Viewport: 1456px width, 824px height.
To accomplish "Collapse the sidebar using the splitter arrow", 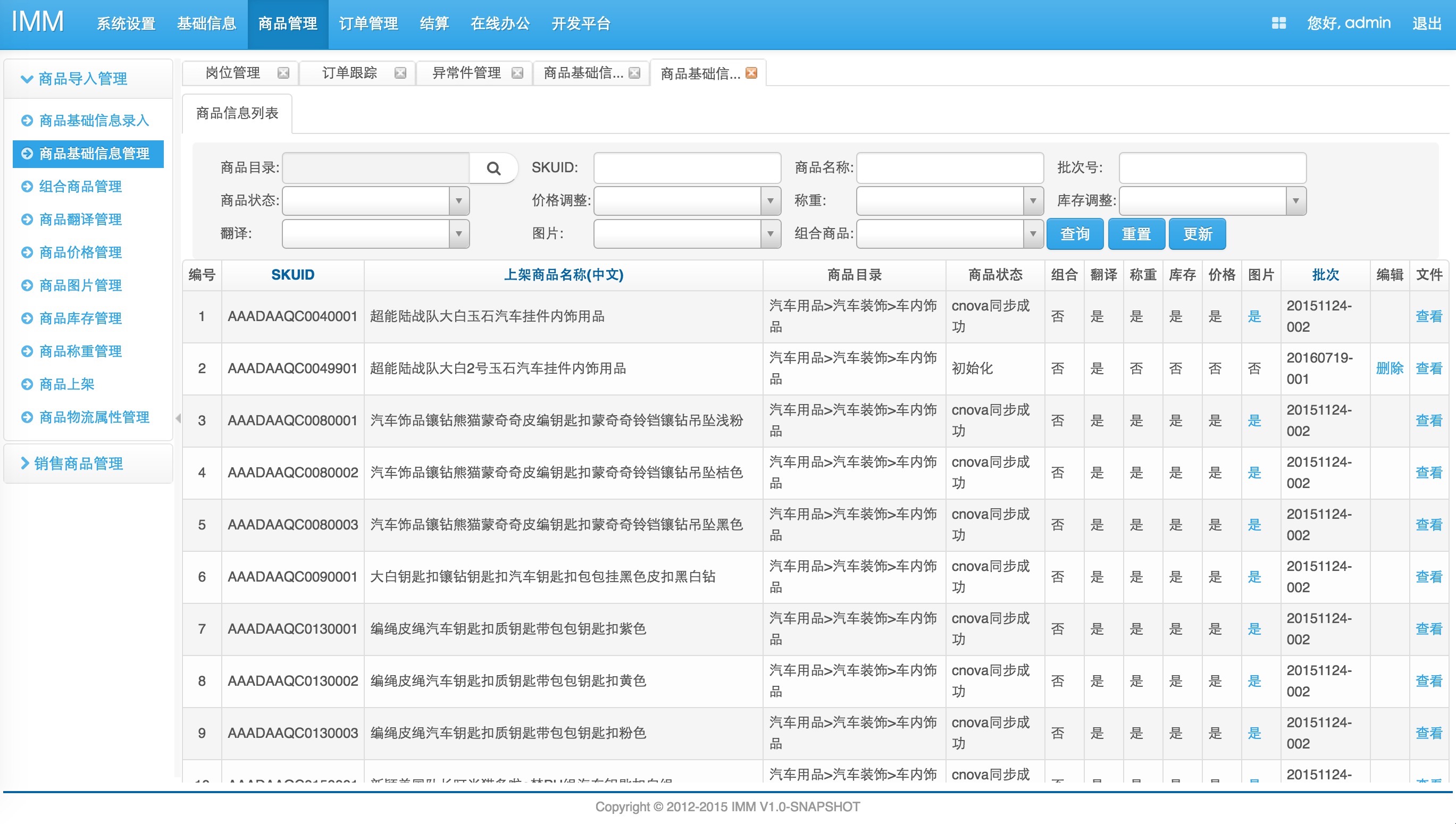I will point(178,418).
